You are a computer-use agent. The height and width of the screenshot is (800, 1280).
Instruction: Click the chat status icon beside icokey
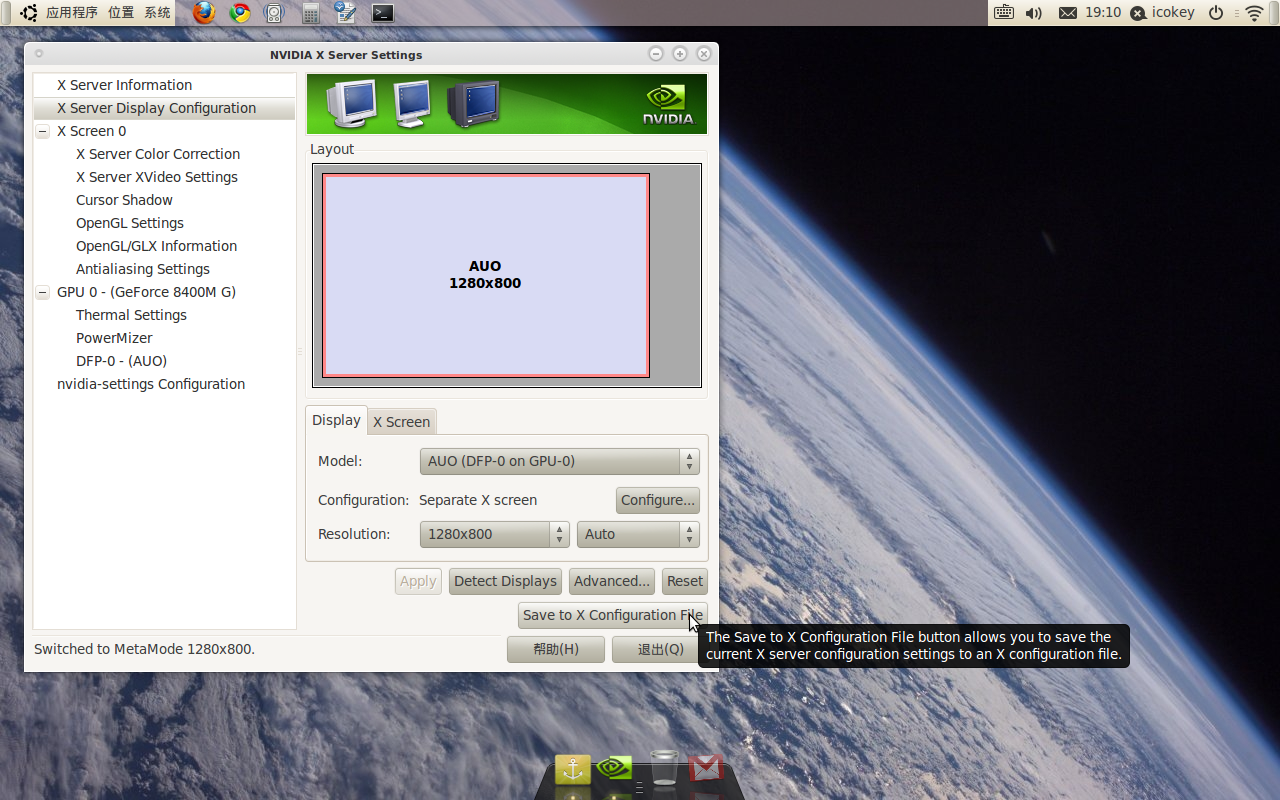pos(1138,13)
